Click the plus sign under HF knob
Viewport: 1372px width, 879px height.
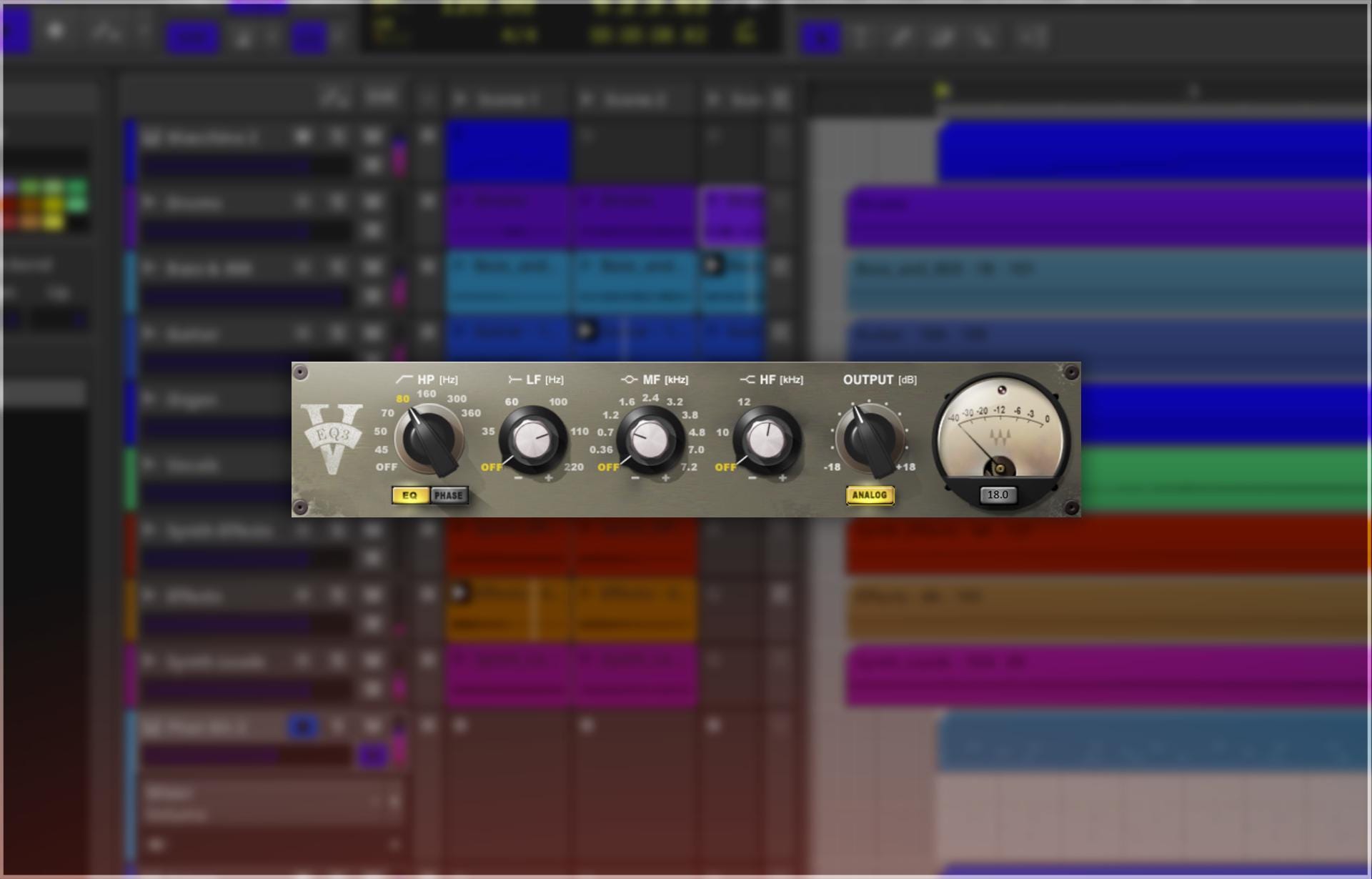click(782, 477)
